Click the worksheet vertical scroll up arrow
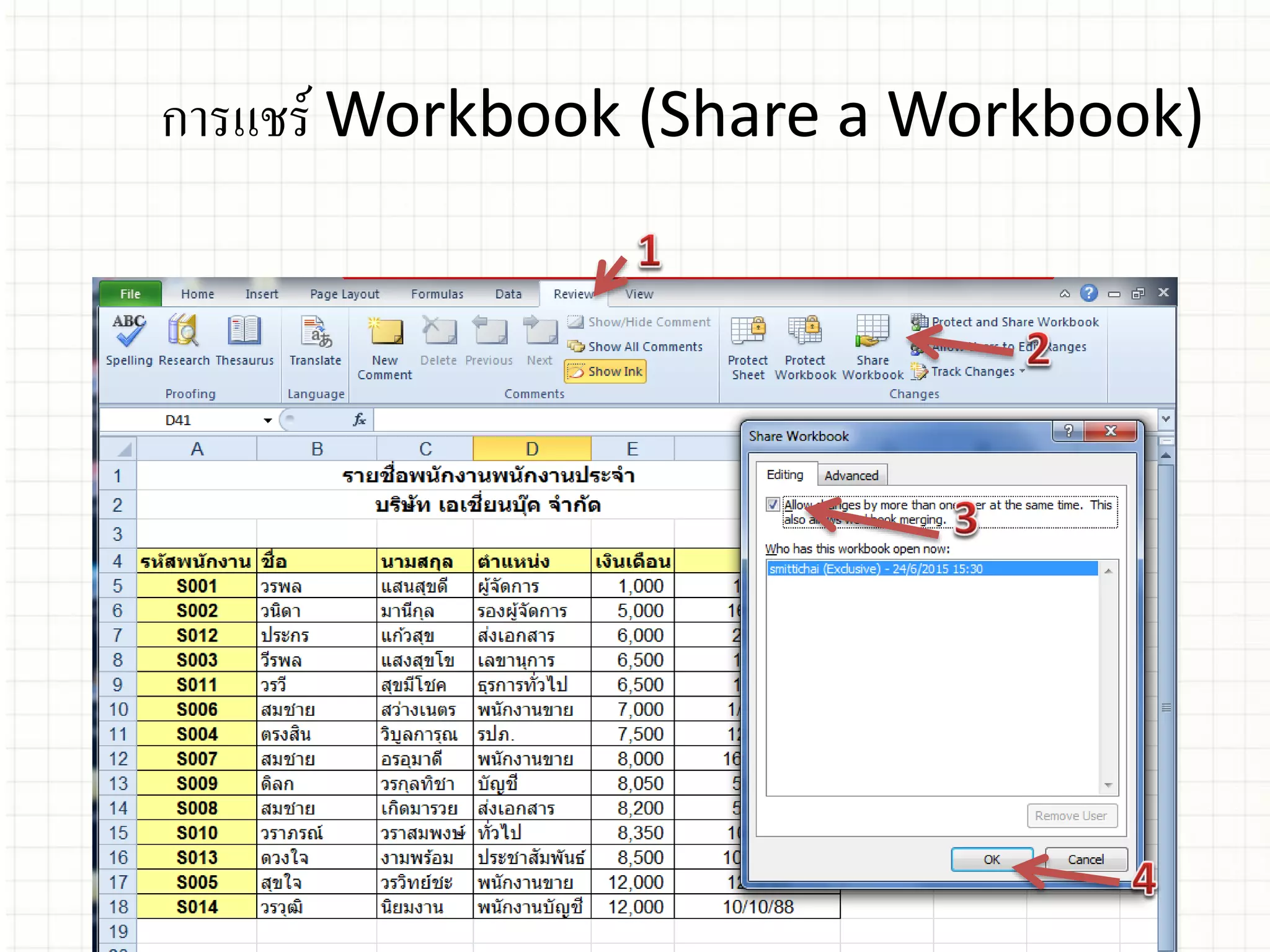The height and width of the screenshot is (952, 1270). pyautogui.click(x=1165, y=455)
